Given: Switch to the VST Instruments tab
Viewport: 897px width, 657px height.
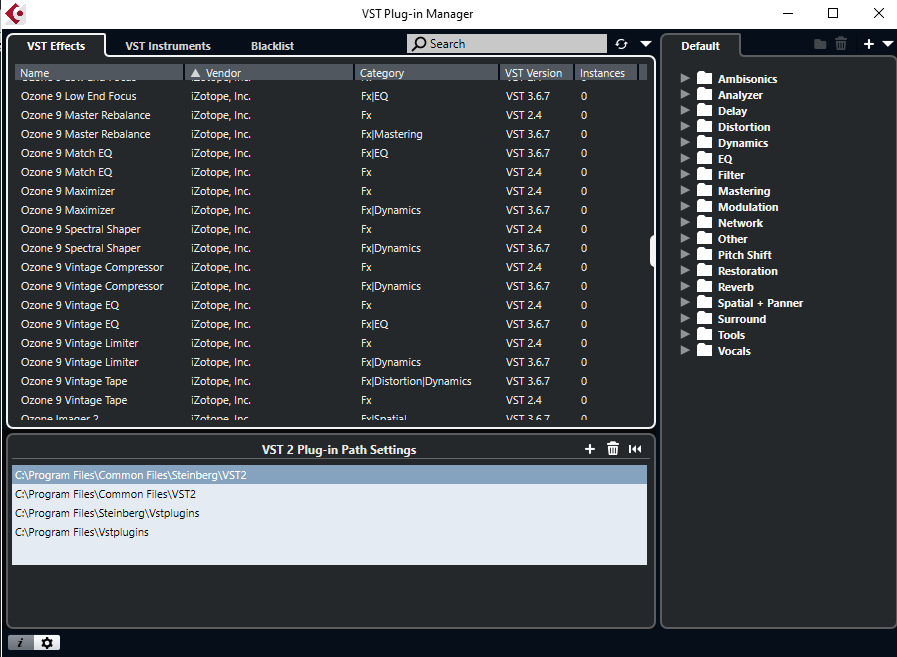Looking at the screenshot, I should tap(168, 46).
